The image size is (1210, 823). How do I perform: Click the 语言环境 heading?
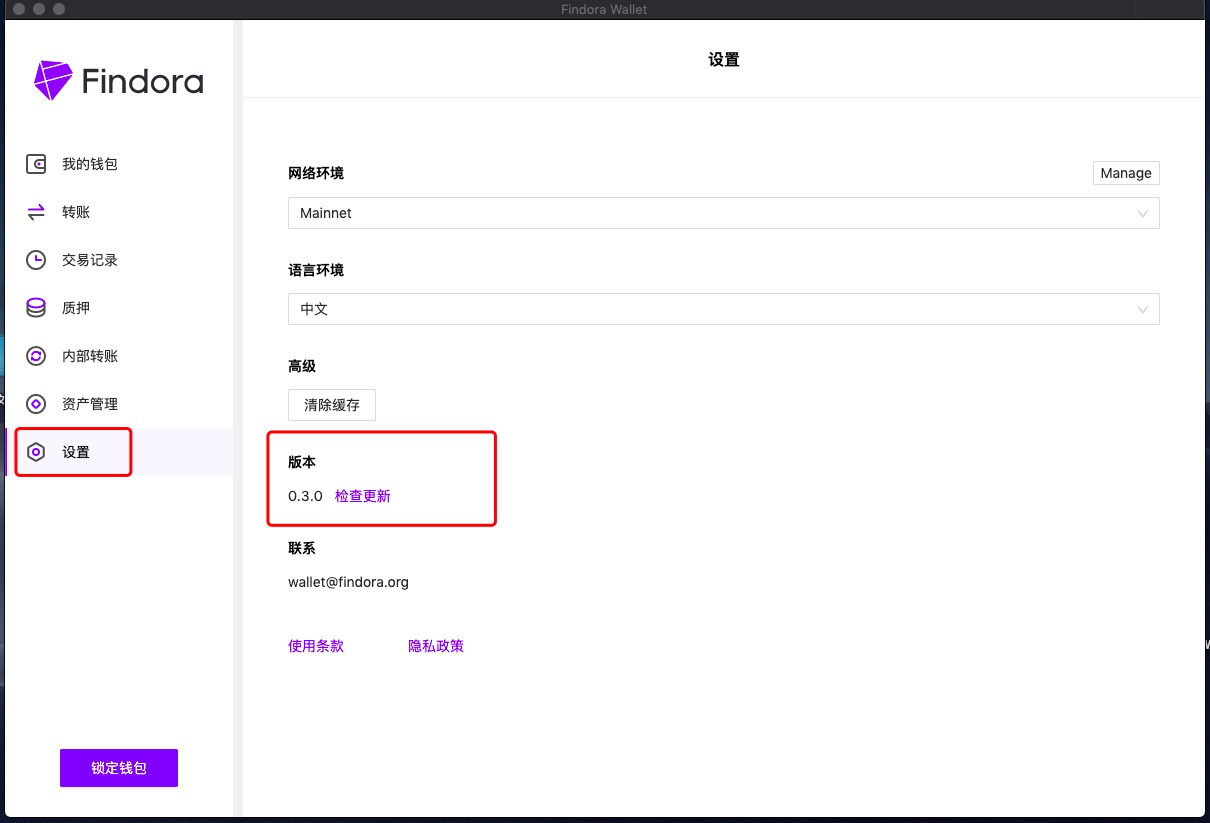click(x=316, y=270)
